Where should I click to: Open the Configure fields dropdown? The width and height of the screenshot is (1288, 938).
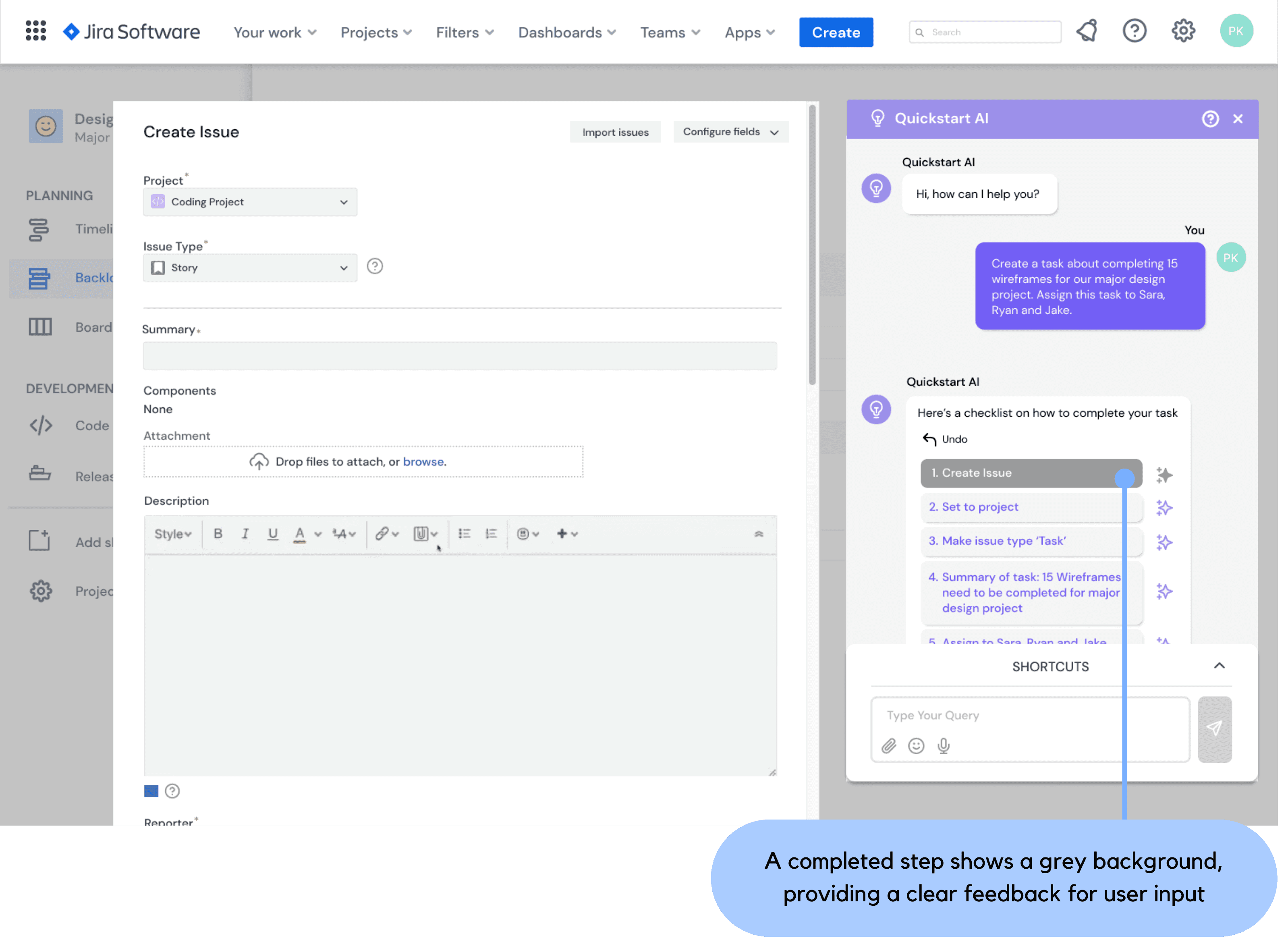731,132
